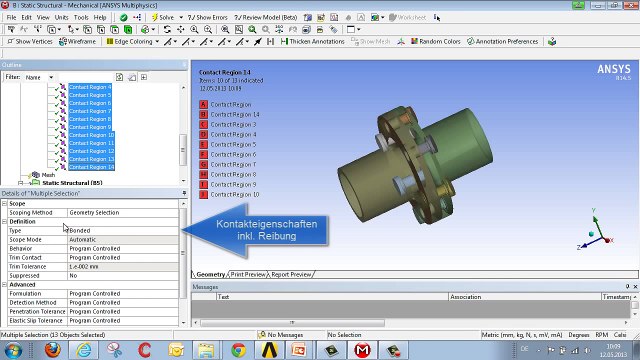
Task: Open Firefox from the taskbar
Action: click(53, 350)
